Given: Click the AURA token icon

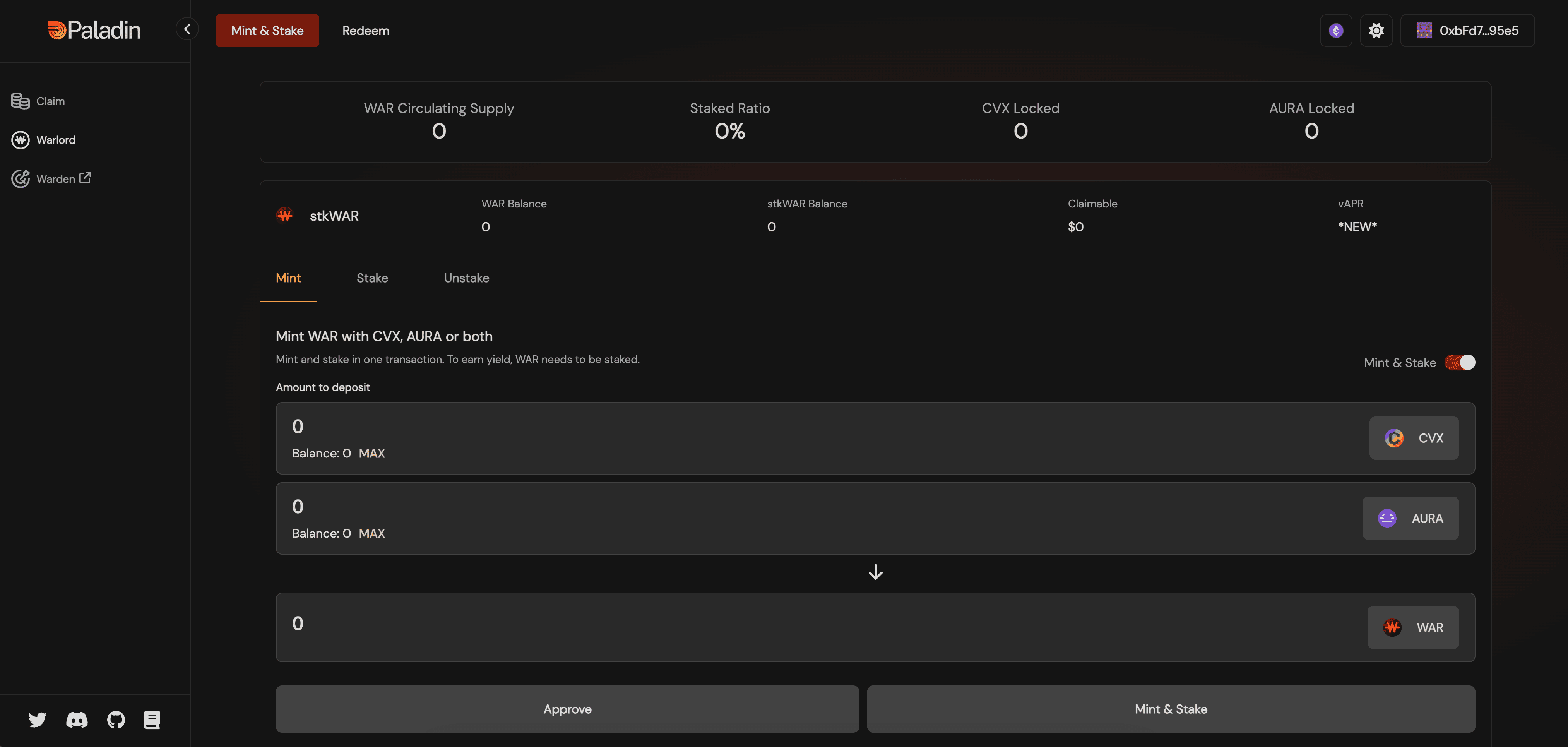Looking at the screenshot, I should click(x=1387, y=518).
